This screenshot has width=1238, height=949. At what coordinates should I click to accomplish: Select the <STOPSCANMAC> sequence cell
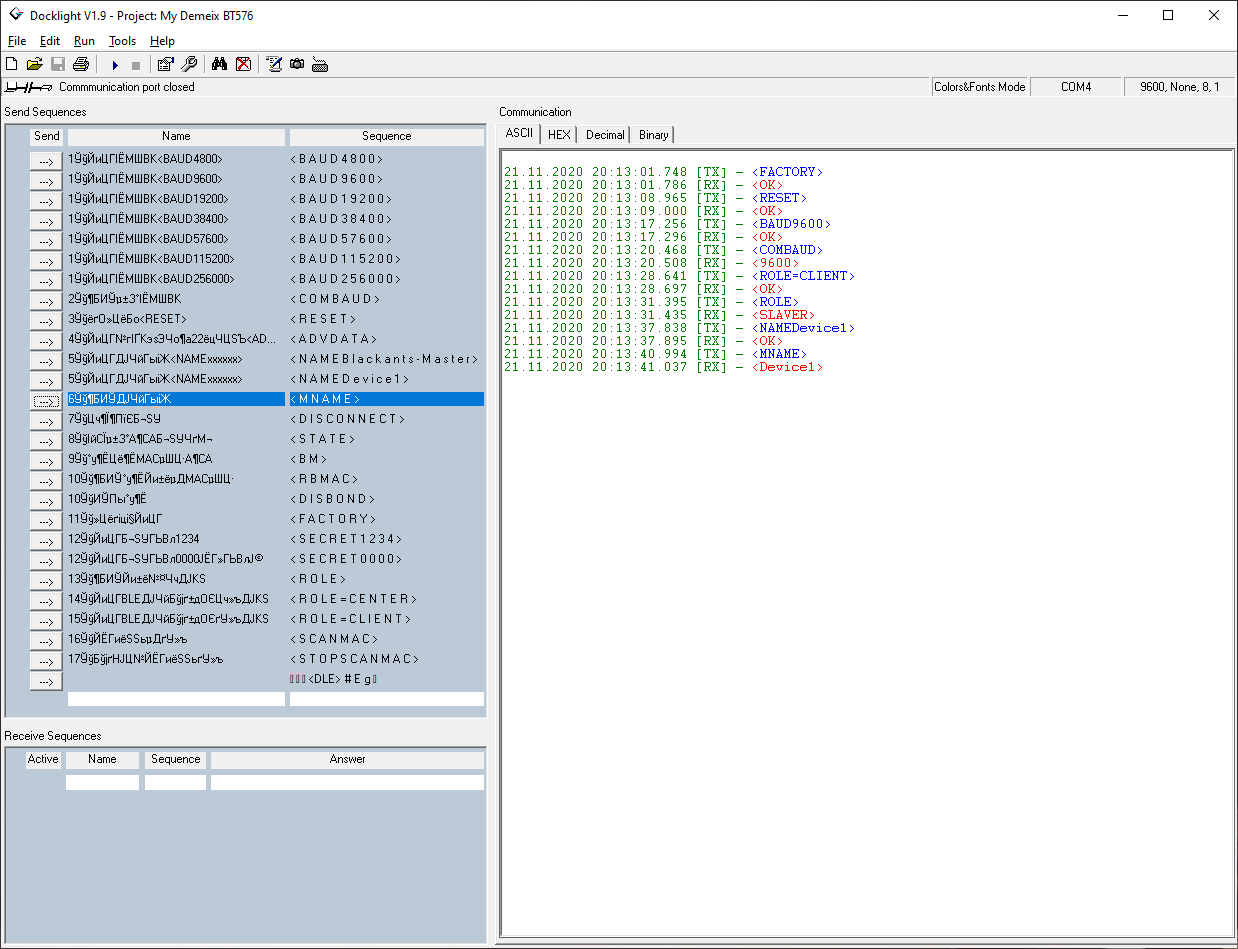(387, 659)
